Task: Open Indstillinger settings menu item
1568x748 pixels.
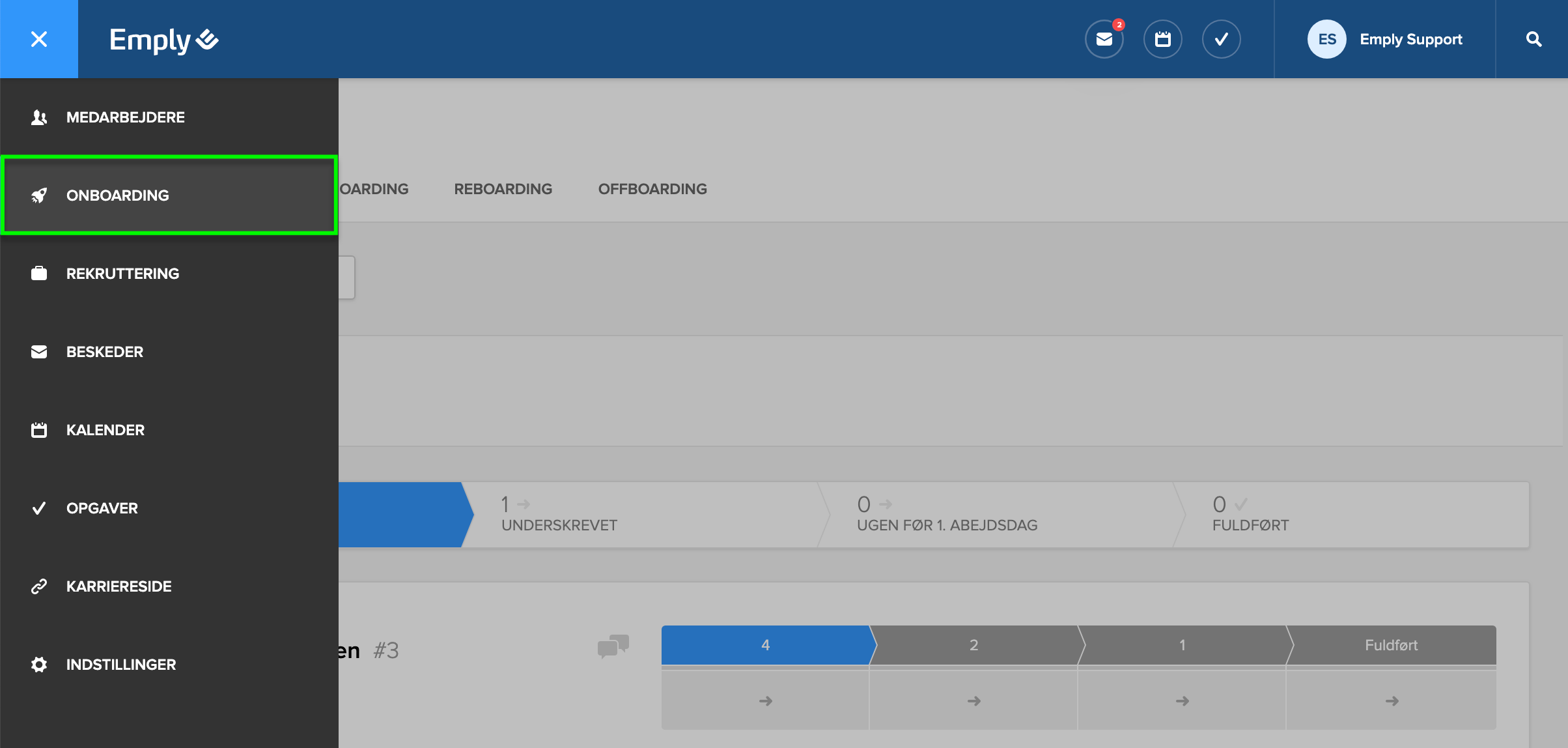Action: tap(120, 665)
